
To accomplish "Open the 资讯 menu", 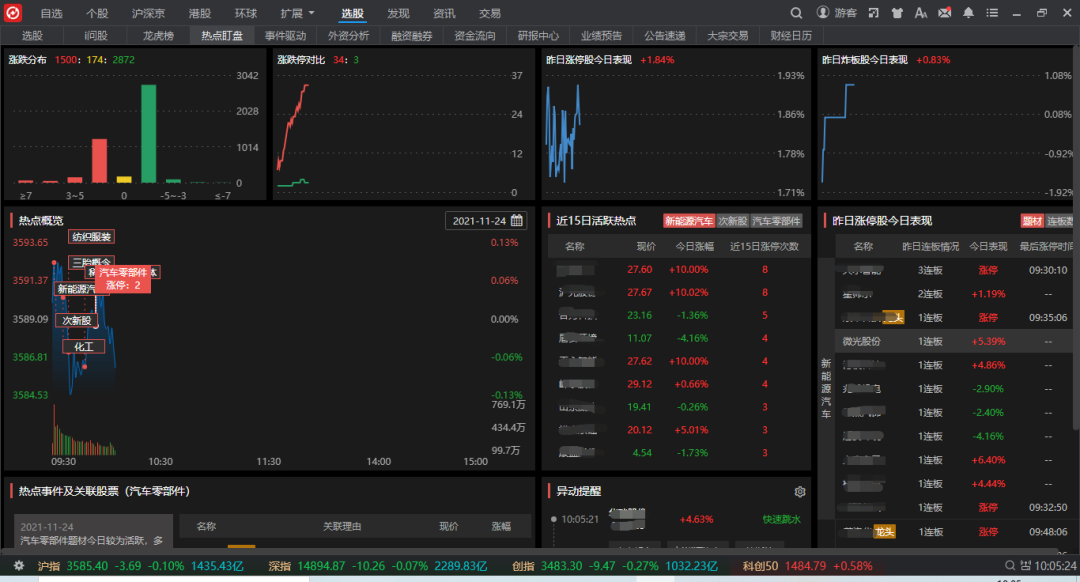I will tap(444, 13).
